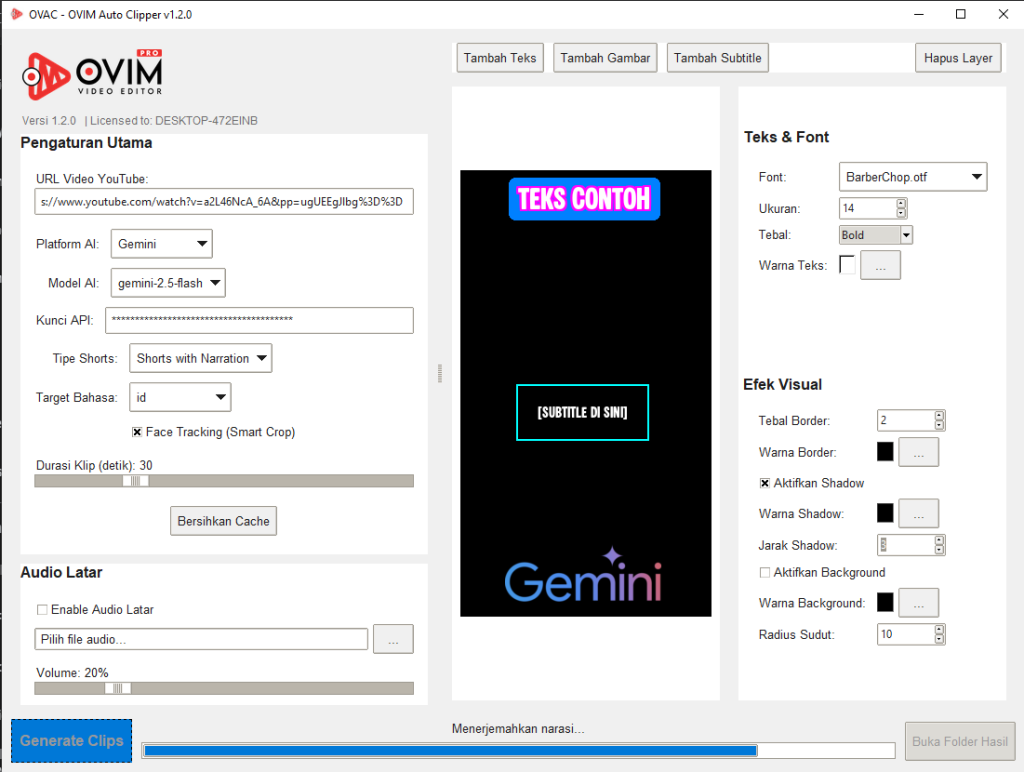
Task: Click the OVIM Video Editor logo
Action: coord(92,76)
